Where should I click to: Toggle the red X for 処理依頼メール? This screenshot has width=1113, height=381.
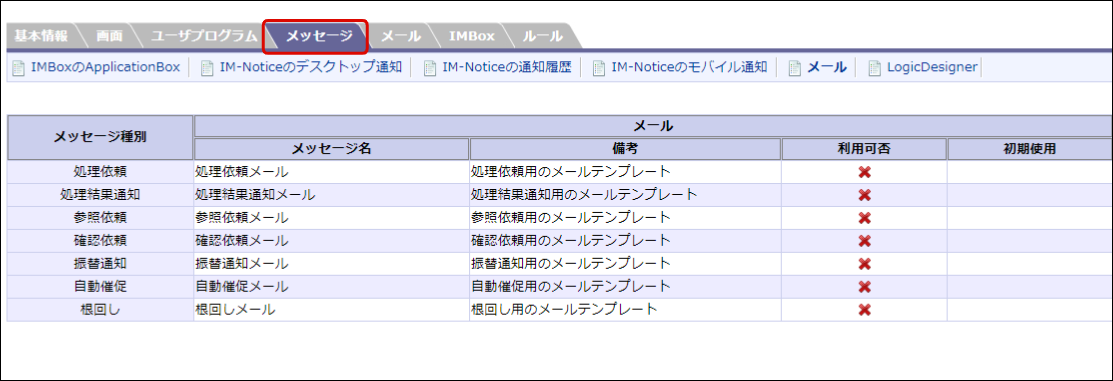pyautogui.click(x=864, y=172)
